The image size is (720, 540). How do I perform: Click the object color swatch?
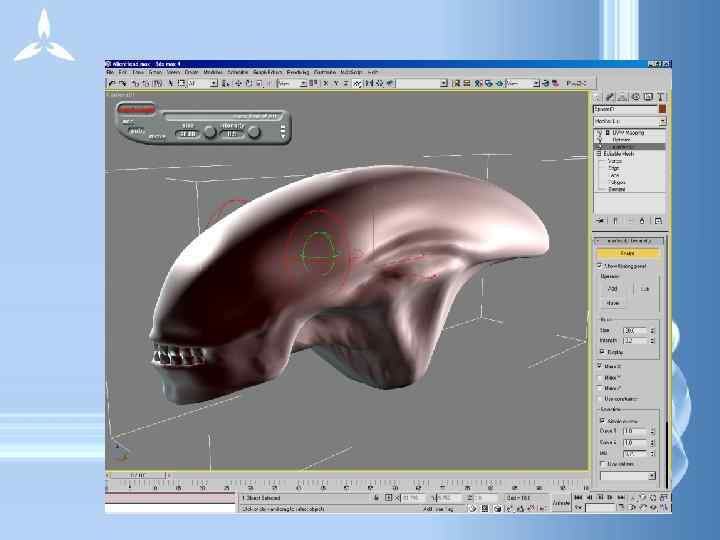(x=662, y=109)
